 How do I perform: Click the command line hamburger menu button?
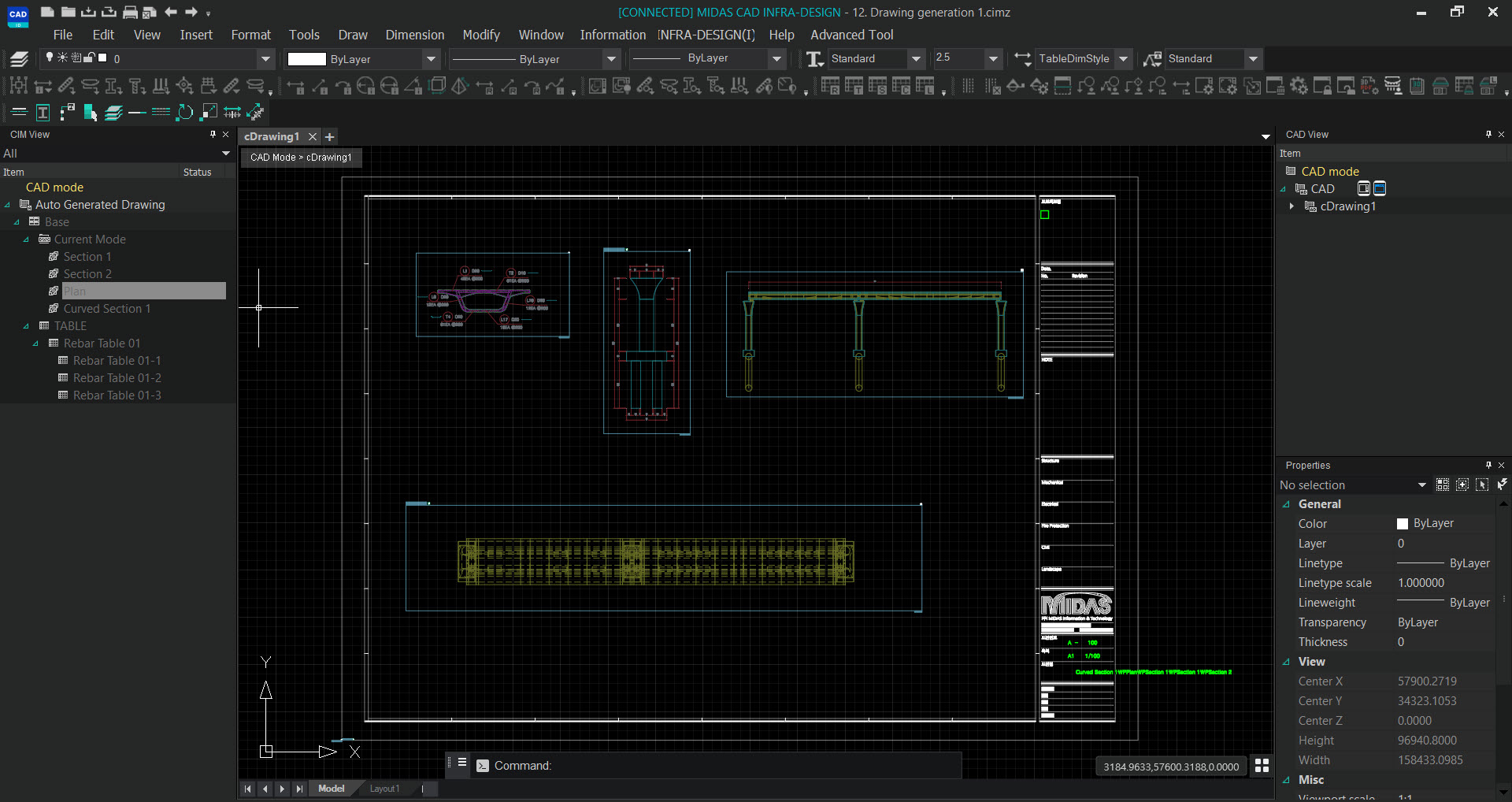[462, 763]
